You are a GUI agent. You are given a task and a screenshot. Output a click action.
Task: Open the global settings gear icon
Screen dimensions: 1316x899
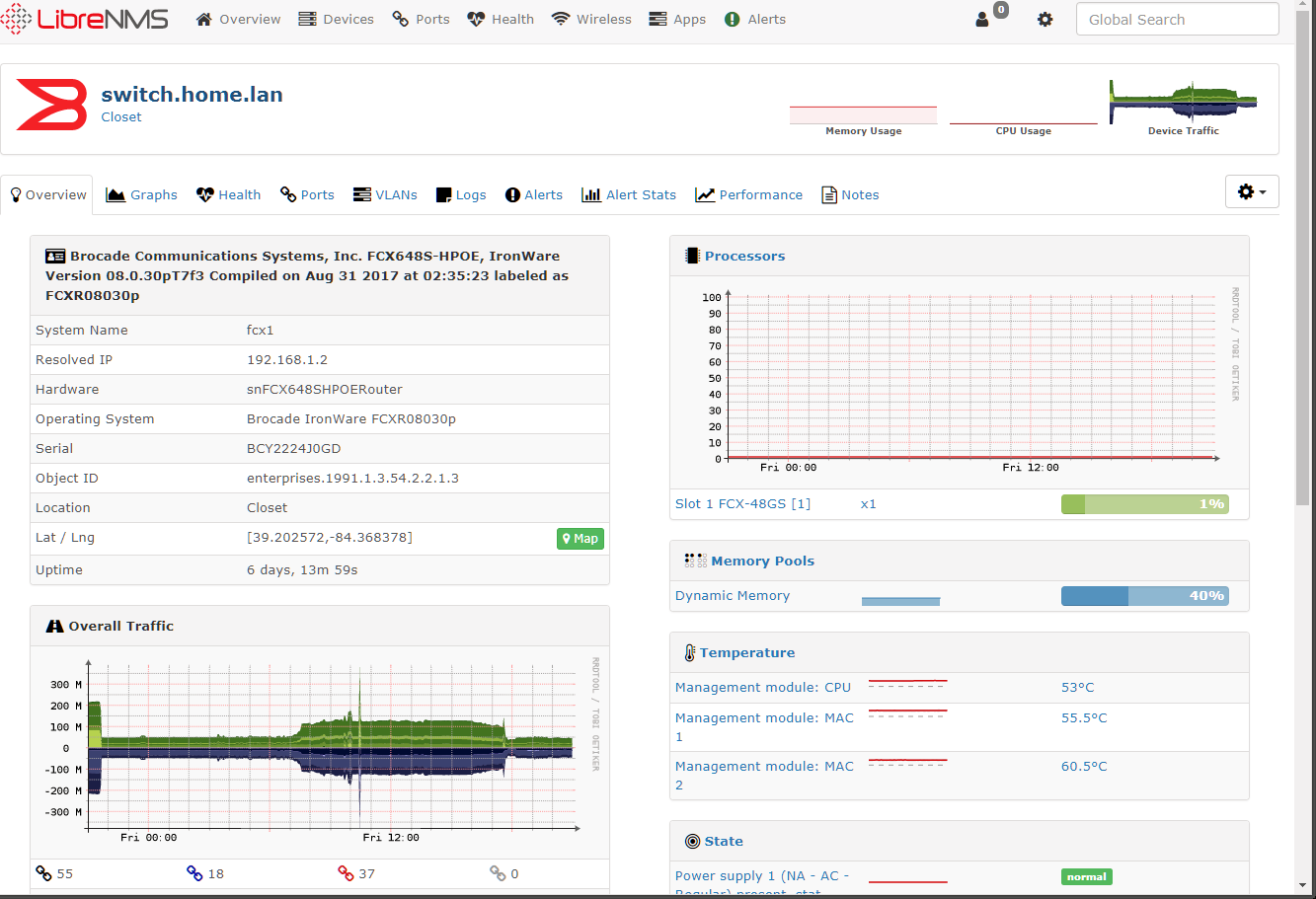(x=1045, y=20)
